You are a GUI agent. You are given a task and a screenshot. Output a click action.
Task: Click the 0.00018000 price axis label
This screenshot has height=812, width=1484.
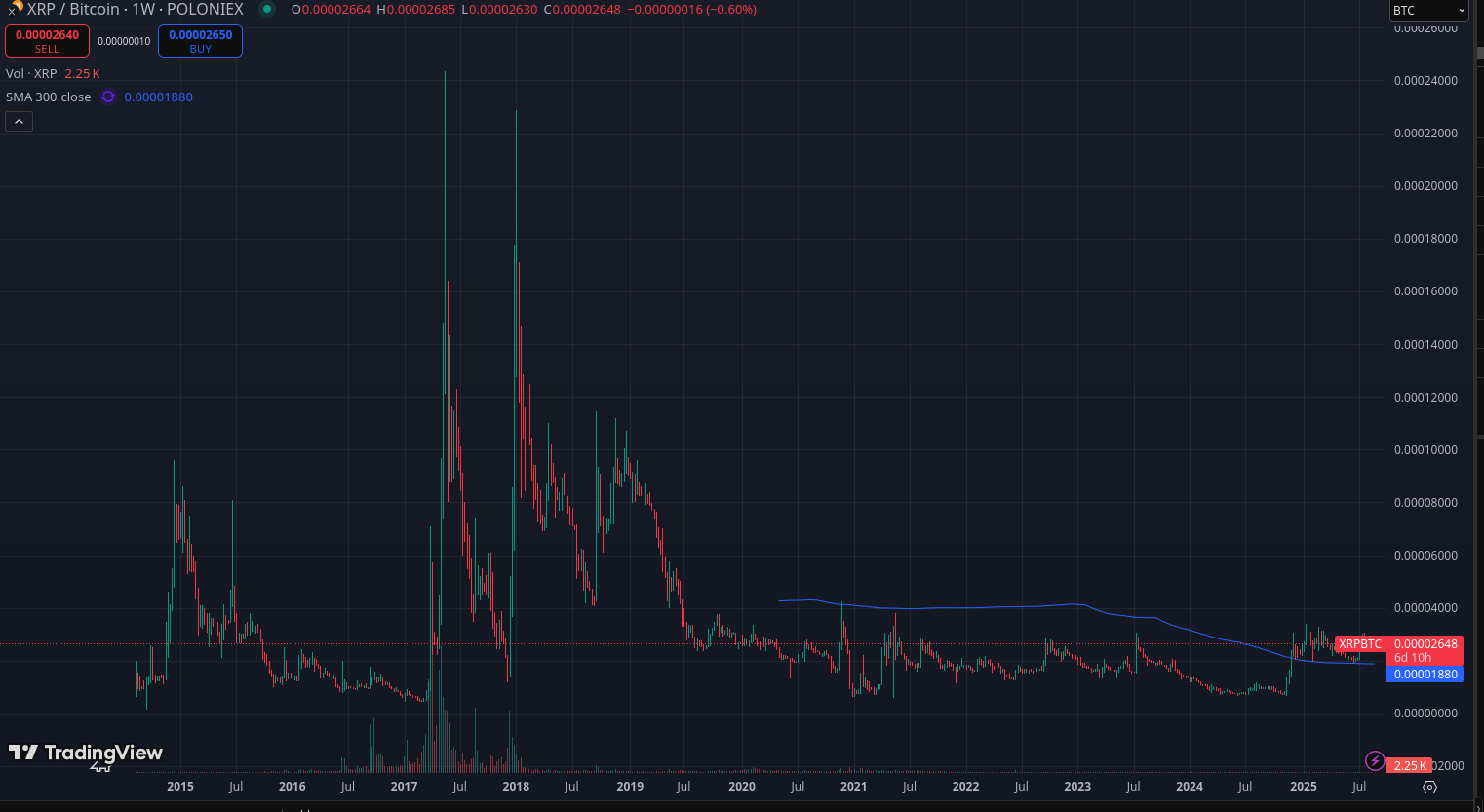pos(1425,239)
